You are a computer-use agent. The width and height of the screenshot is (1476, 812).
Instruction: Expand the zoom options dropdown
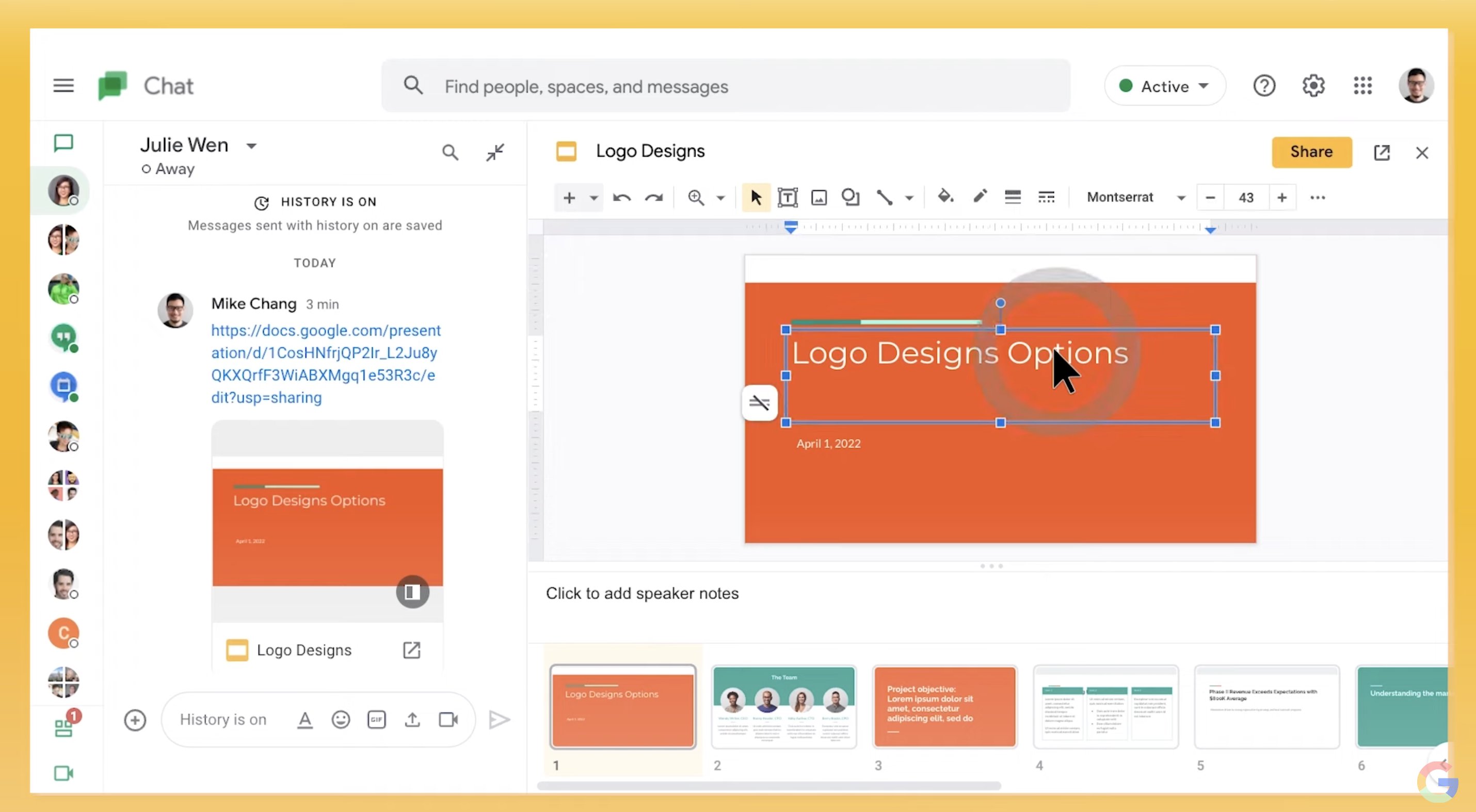[721, 197]
